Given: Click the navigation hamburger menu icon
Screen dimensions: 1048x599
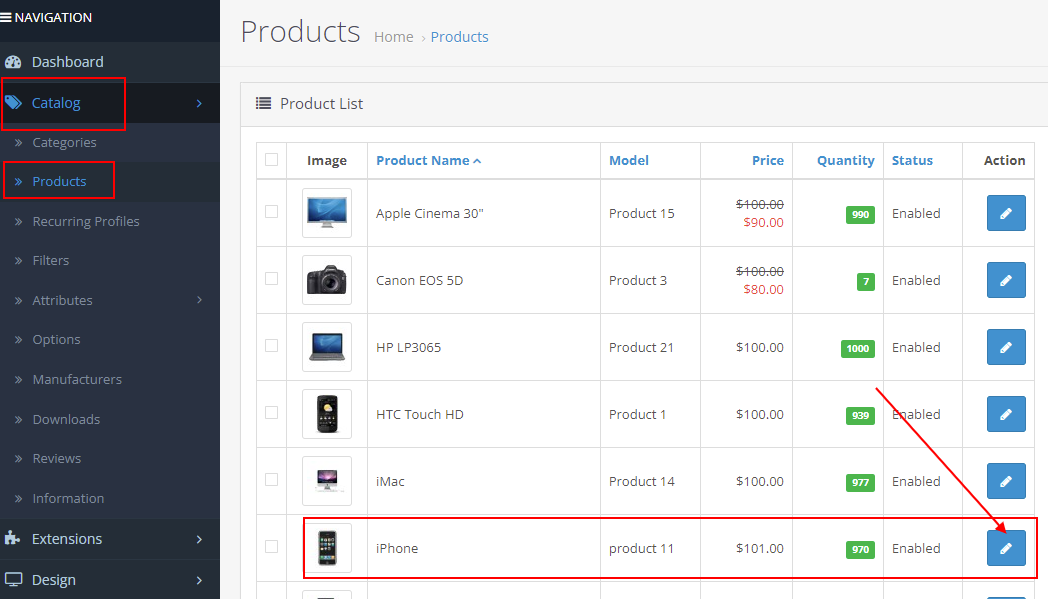Looking at the screenshot, I should [5, 17].
